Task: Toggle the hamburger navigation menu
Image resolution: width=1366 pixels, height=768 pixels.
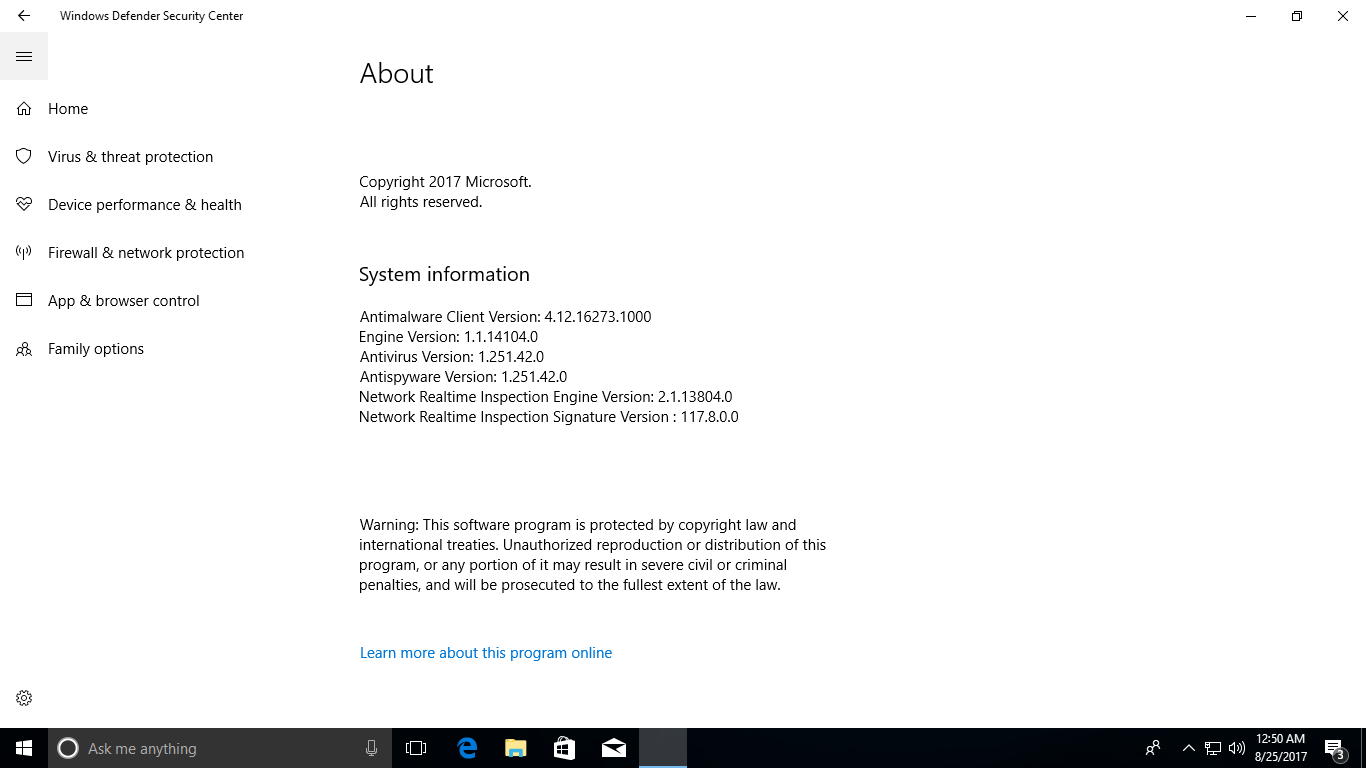Action: 24,56
